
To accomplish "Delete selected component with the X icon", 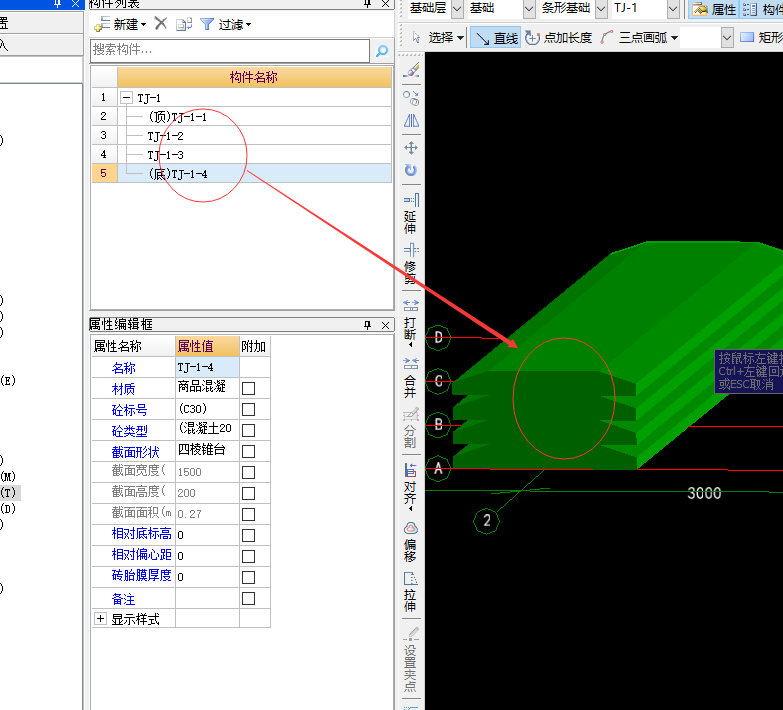I will pos(161,23).
